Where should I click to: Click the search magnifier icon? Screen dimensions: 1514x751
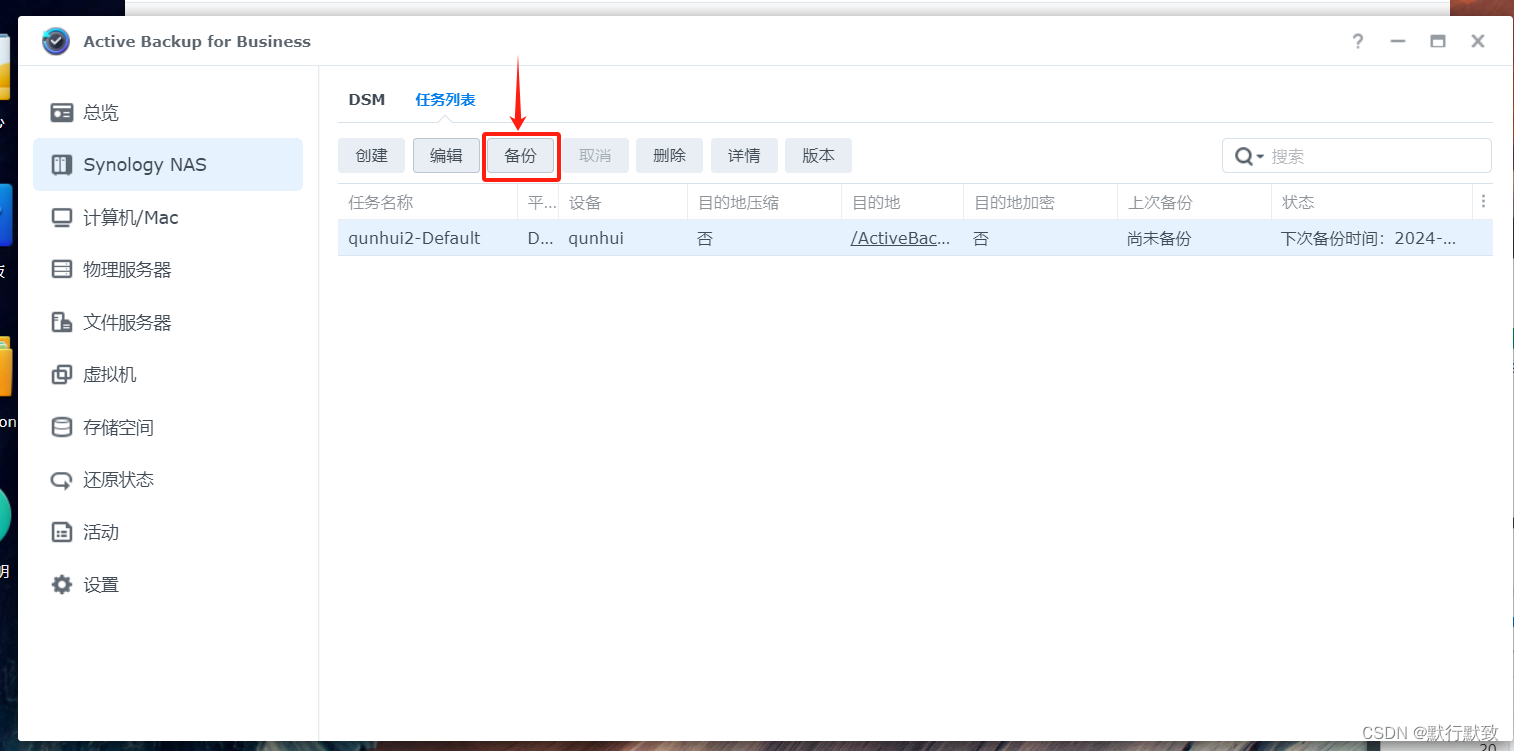pos(1244,156)
